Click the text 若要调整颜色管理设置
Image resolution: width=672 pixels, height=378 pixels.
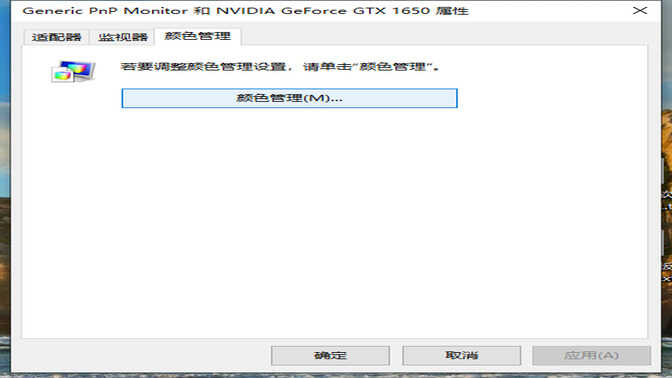coord(203,67)
